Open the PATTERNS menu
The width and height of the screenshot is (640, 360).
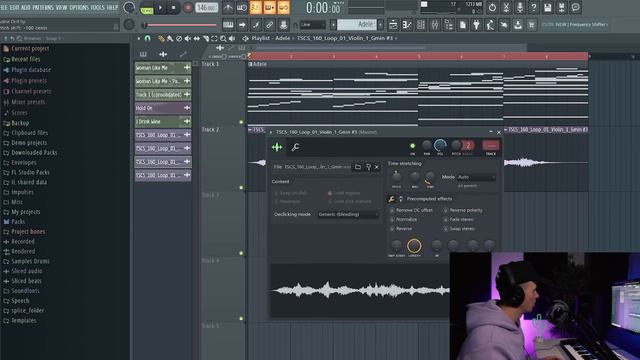click(x=43, y=7)
